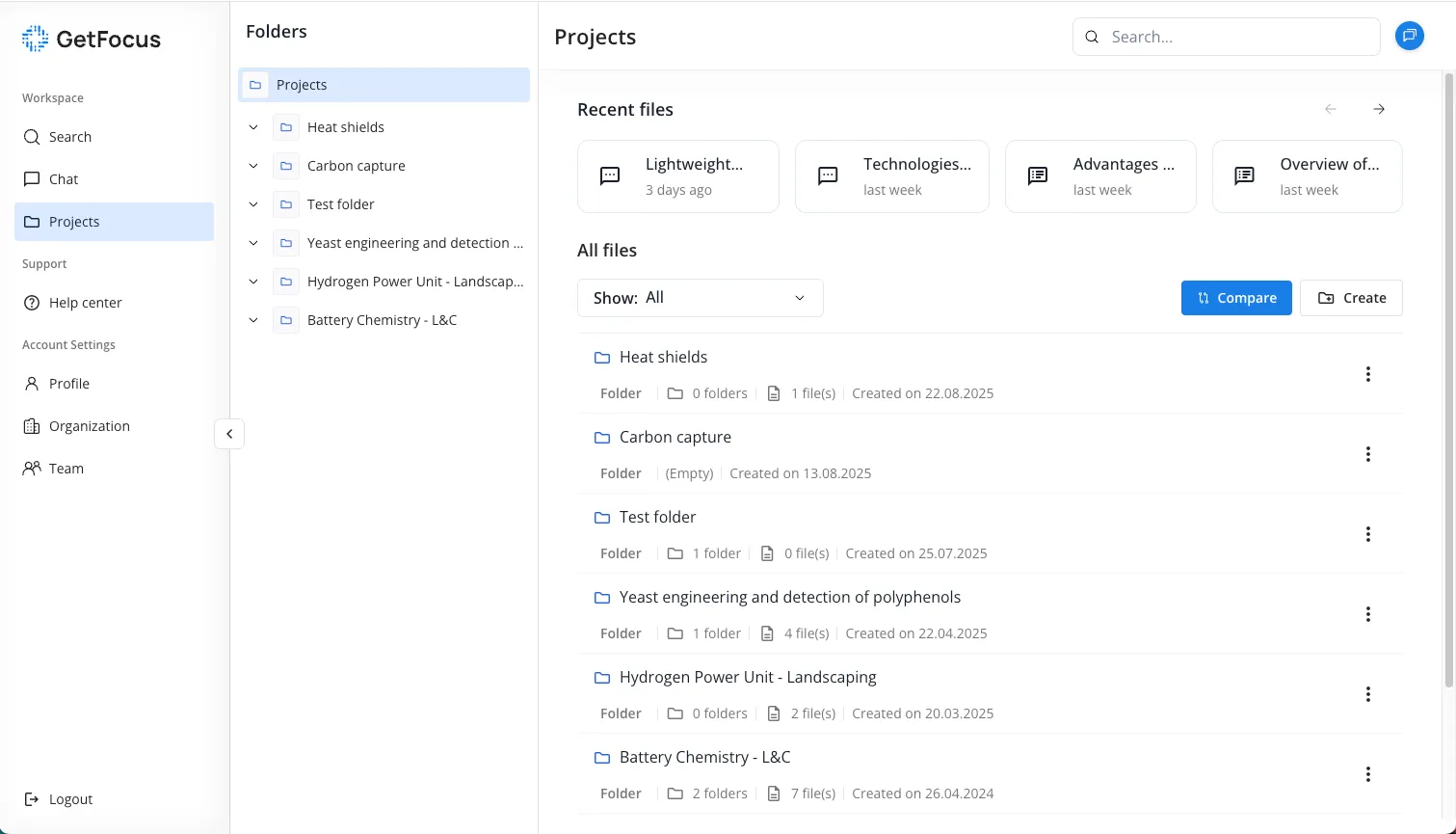Screen dimensions: 1456x834
Task: Open the Hydrogen Power Unit - Landscaping folder row
Action: pyautogui.click(x=990, y=694)
